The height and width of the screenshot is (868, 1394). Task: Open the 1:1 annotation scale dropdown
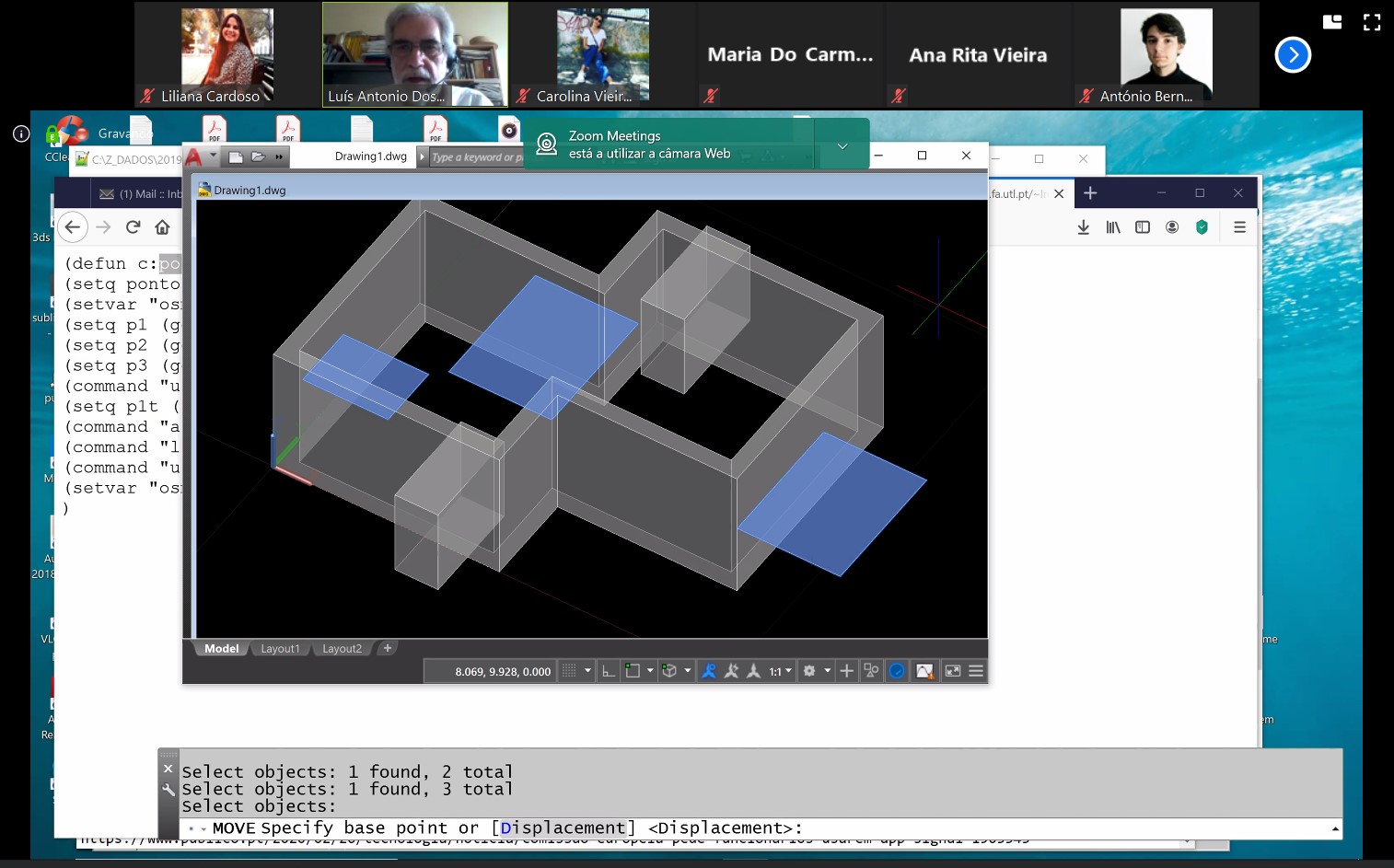[781, 671]
